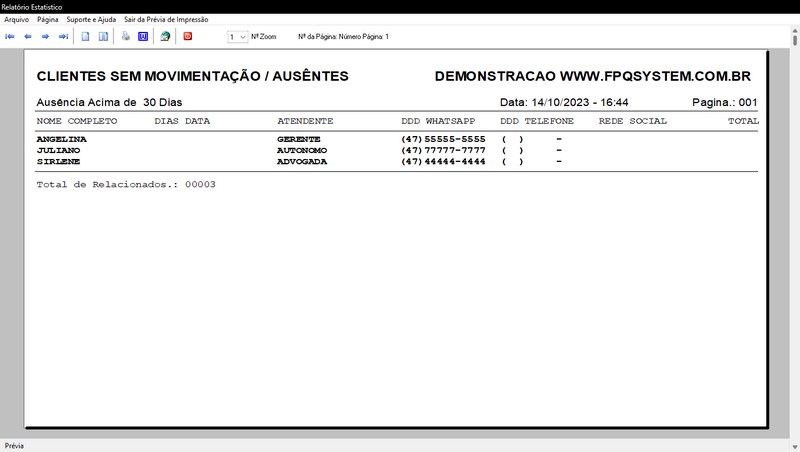
Task: Click the ATENDENTE column header
Action: point(305,121)
